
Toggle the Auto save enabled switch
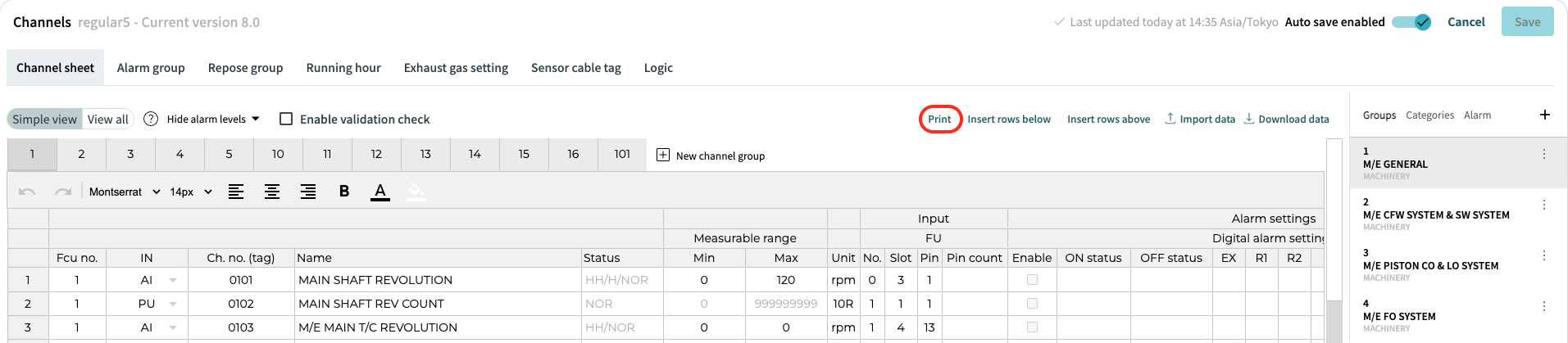[1411, 22]
